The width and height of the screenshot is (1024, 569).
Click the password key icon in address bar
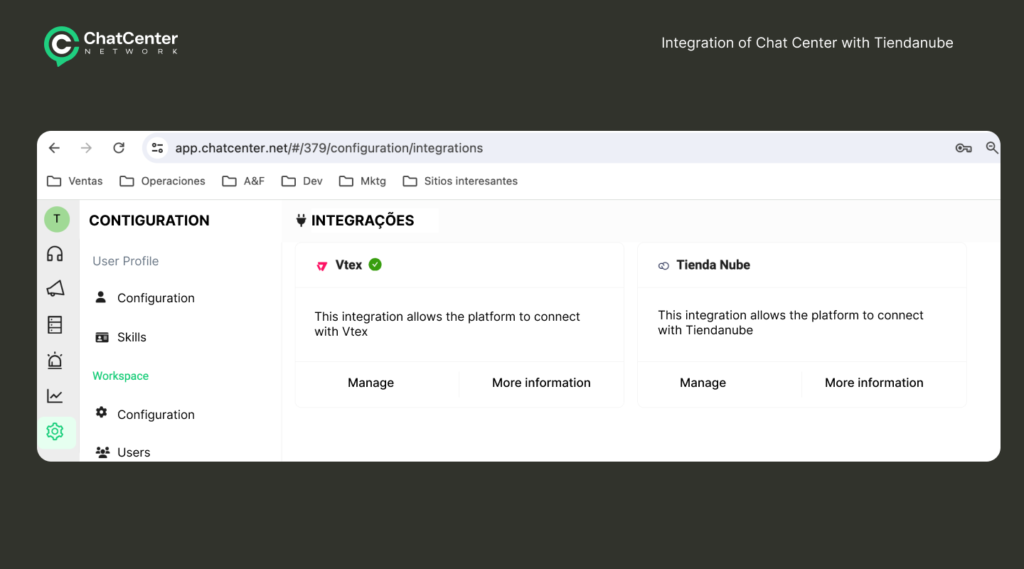tap(963, 148)
